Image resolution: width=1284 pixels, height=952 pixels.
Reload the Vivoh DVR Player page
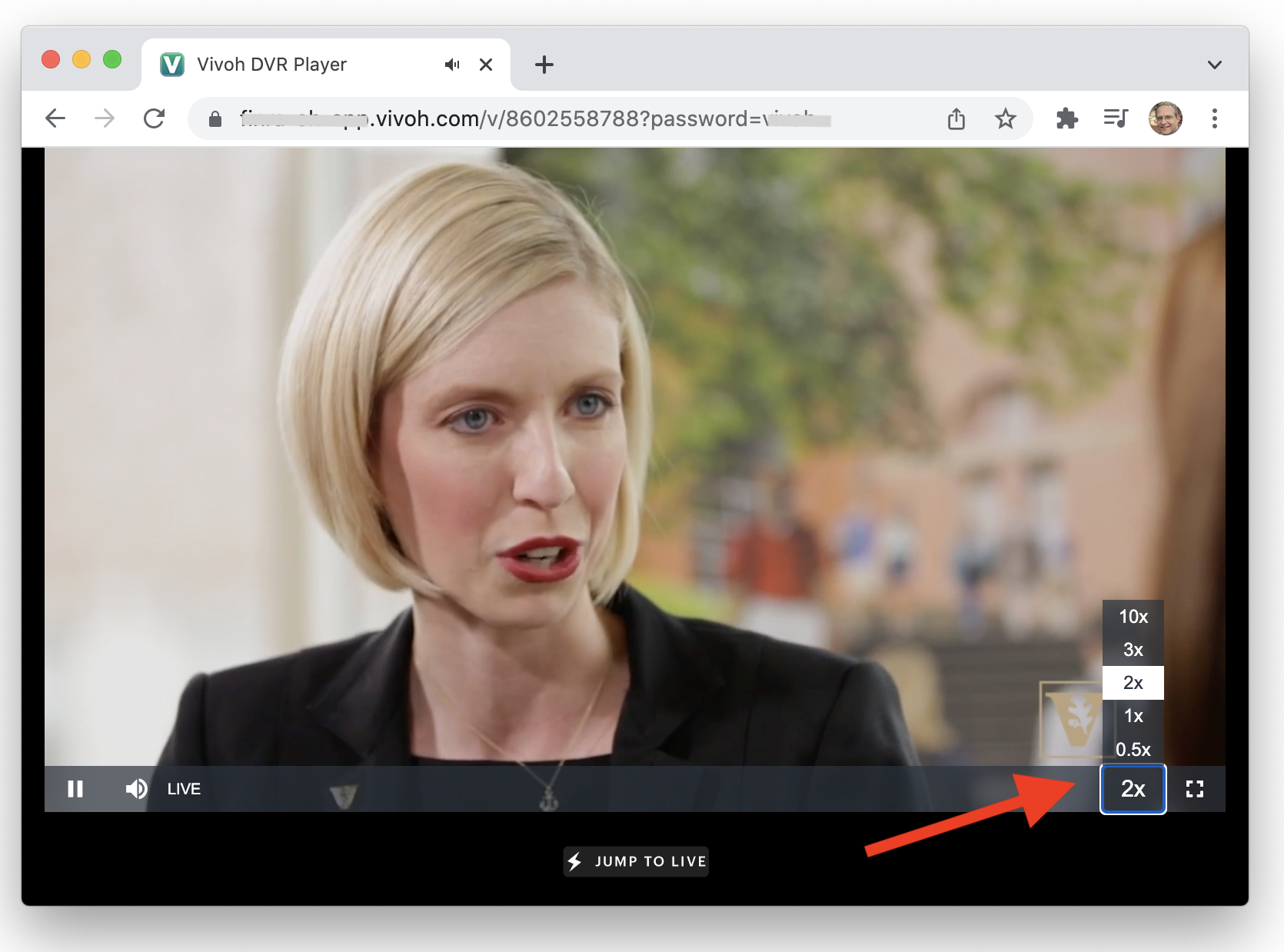pyautogui.click(x=155, y=118)
